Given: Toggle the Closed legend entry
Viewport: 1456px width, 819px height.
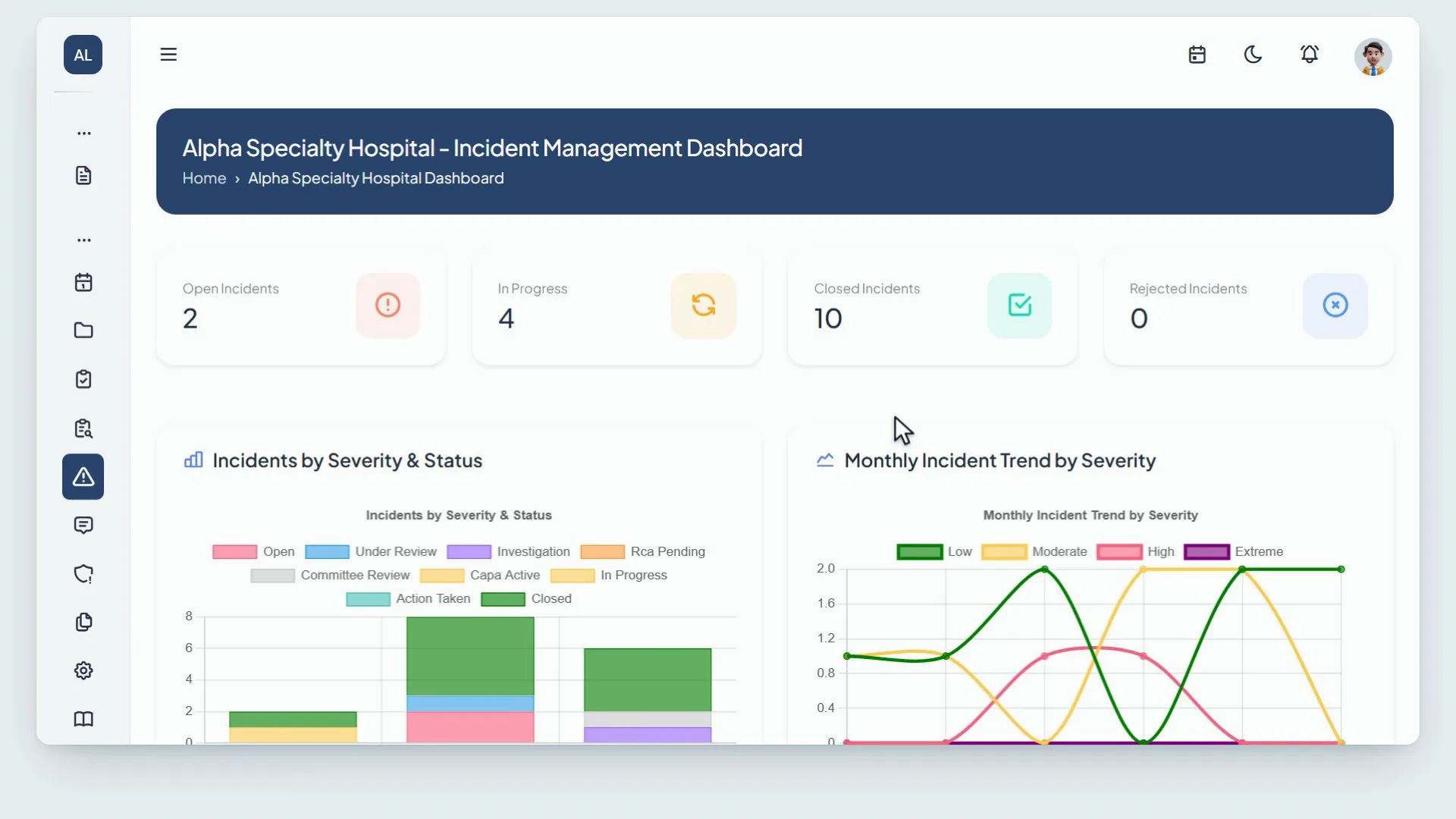Looking at the screenshot, I should pyautogui.click(x=526, y=599).
